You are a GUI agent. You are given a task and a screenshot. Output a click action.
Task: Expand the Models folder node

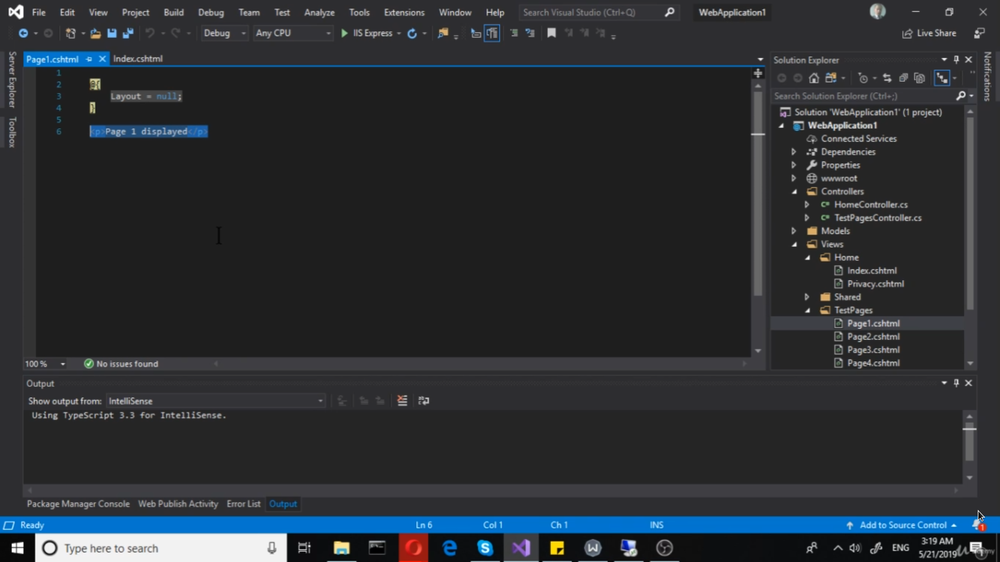click(795, 231)
